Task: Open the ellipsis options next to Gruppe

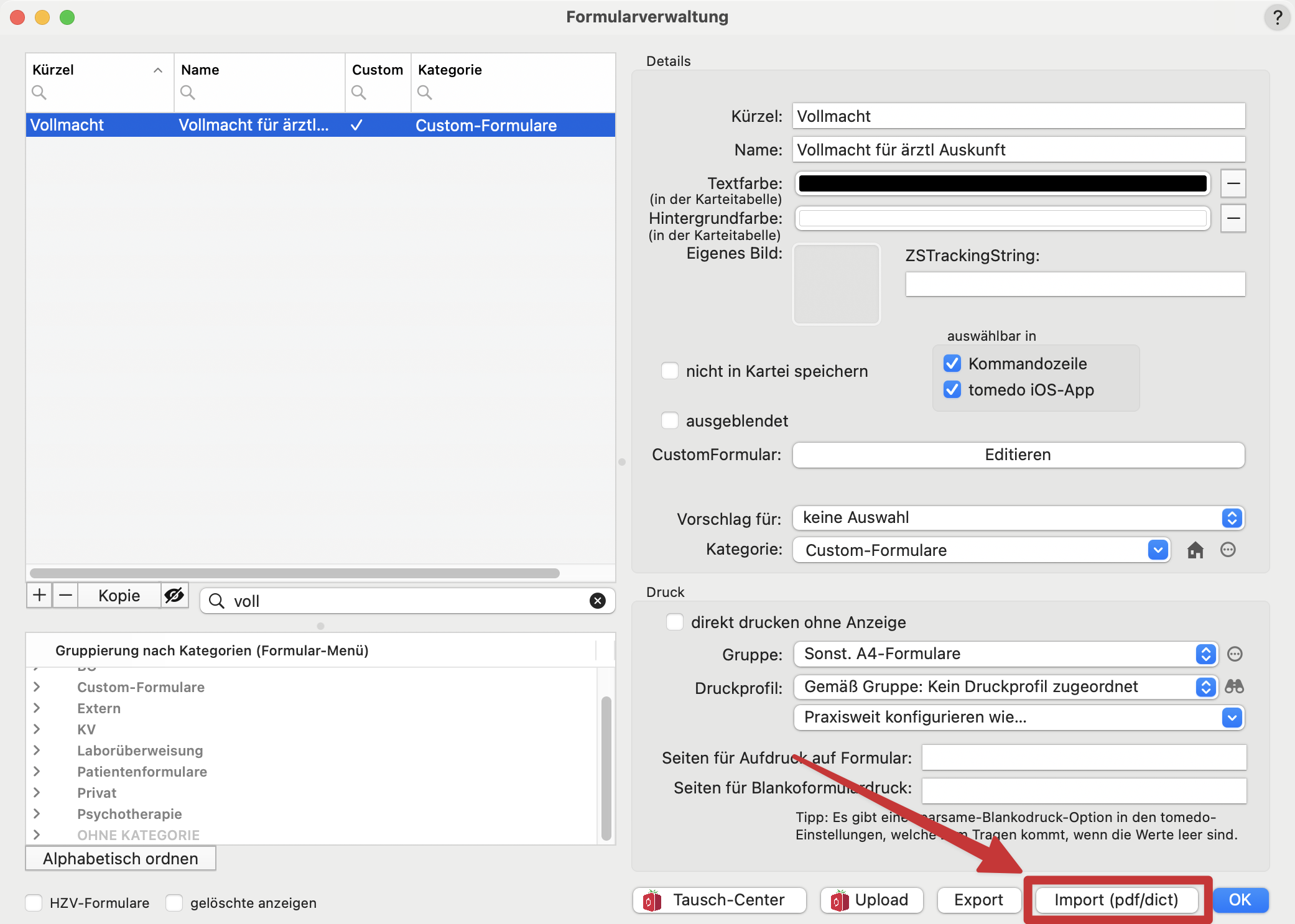Action: pos(1235,654)
